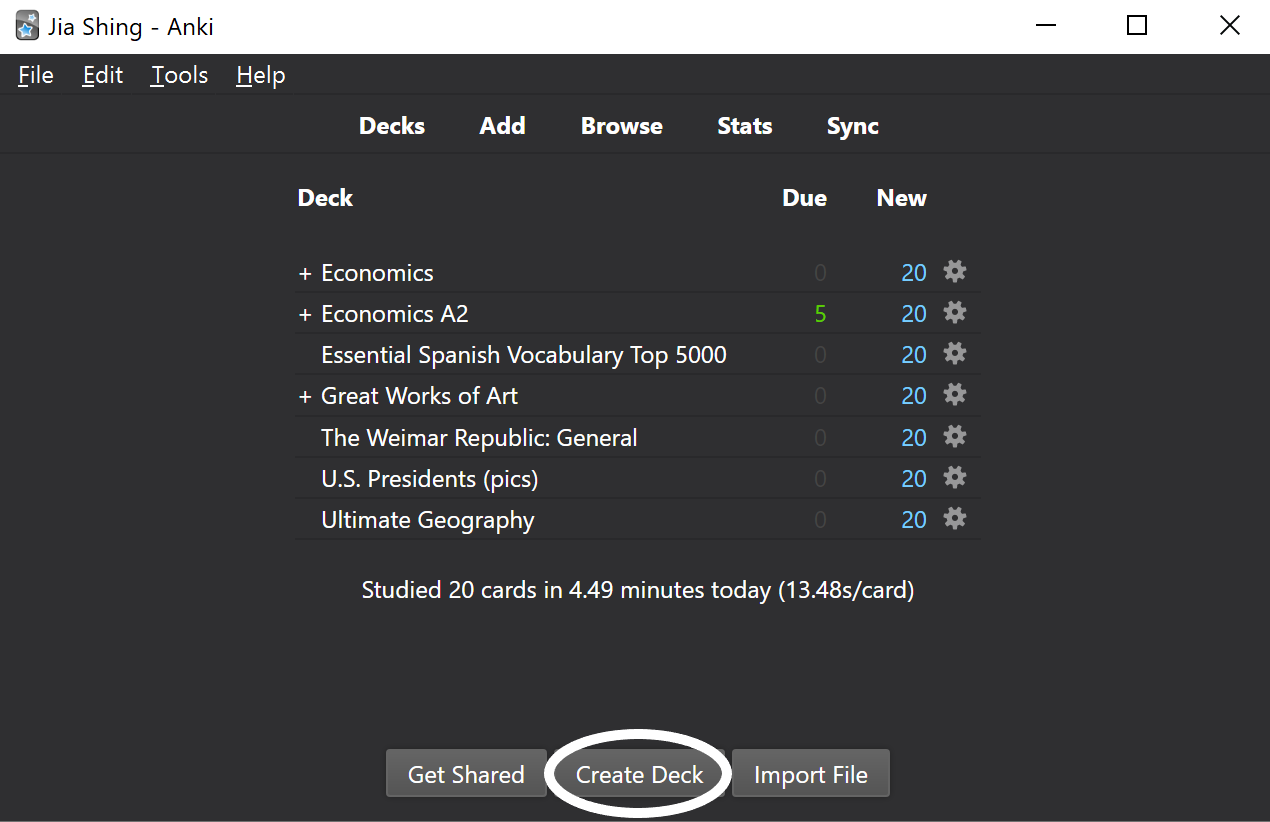This screenshot has height=822, width=1270.
Task: Click the Due column header
Action: (804, 198)
